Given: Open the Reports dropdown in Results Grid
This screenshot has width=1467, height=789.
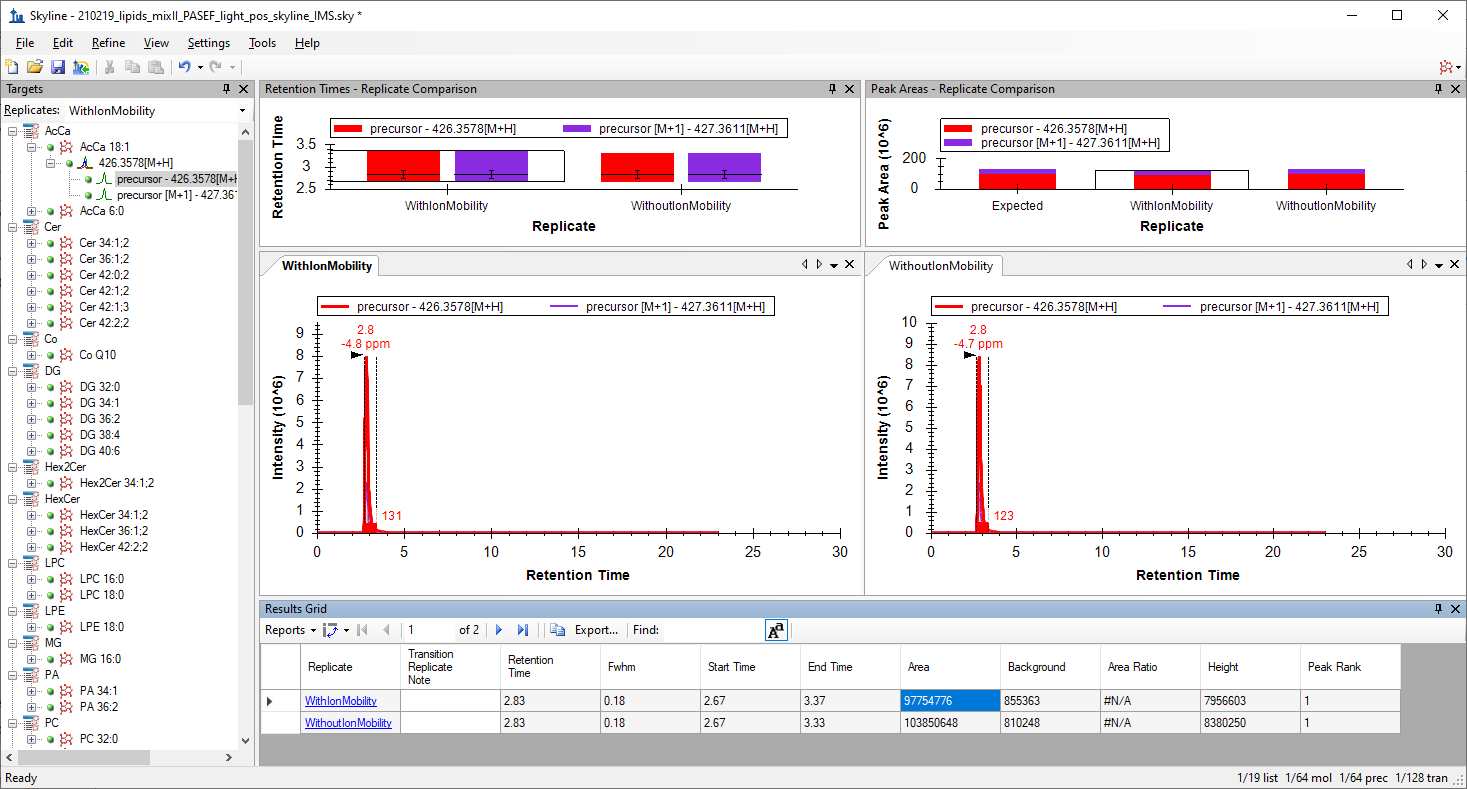Looking at the screenshot, I should pyautogui.click(x=290, y=630).
